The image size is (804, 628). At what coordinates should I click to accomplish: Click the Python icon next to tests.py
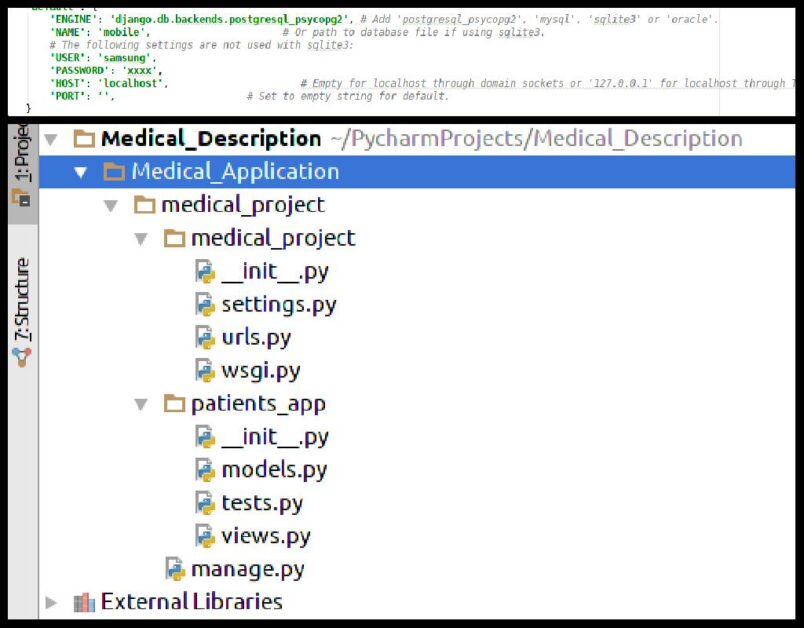(205, 502)
